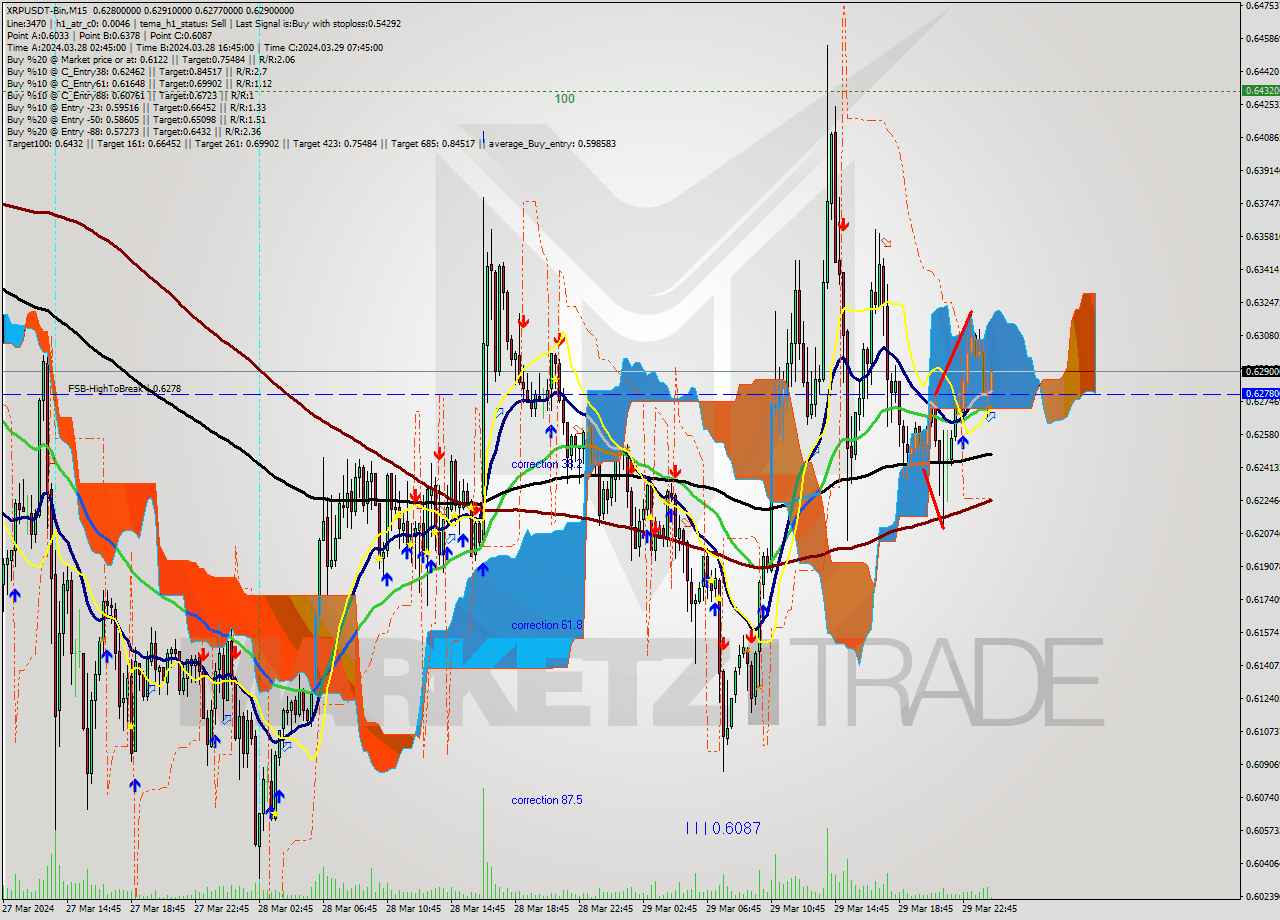Click the 0.63747 price axis label
1280x920 pixels.
[1262, 204]
